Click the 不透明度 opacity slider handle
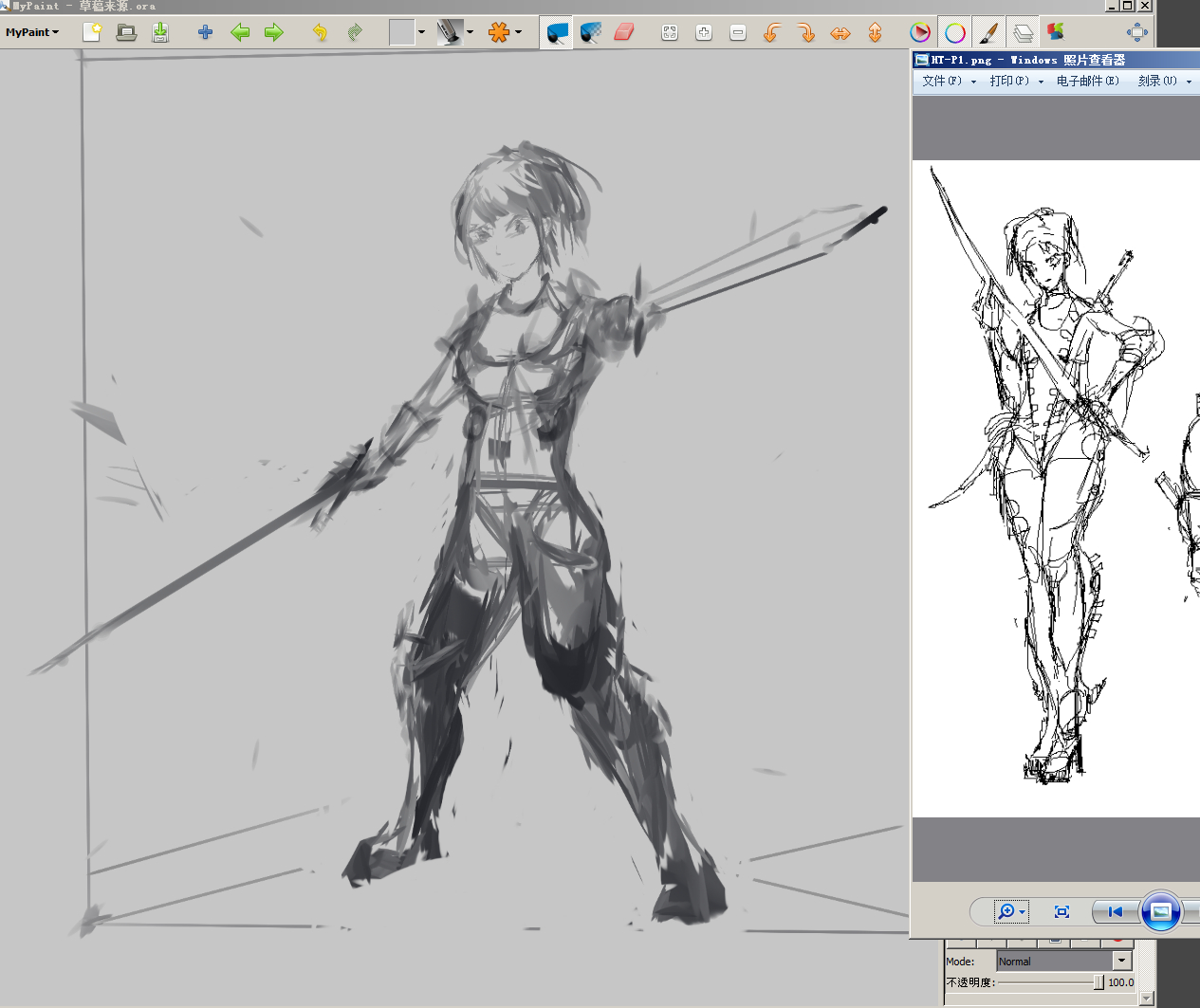The image size is (1200, 1008). point(1098,982)
